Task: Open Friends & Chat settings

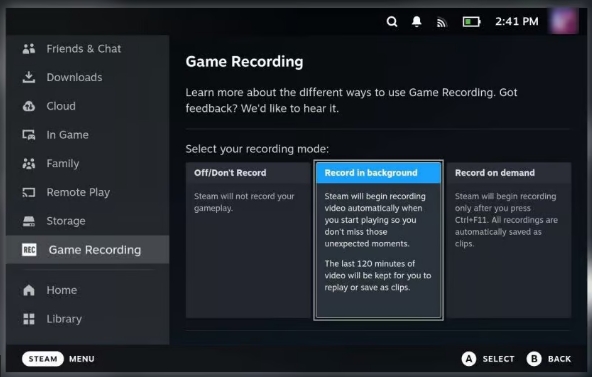Action: [x=88, y=49]
